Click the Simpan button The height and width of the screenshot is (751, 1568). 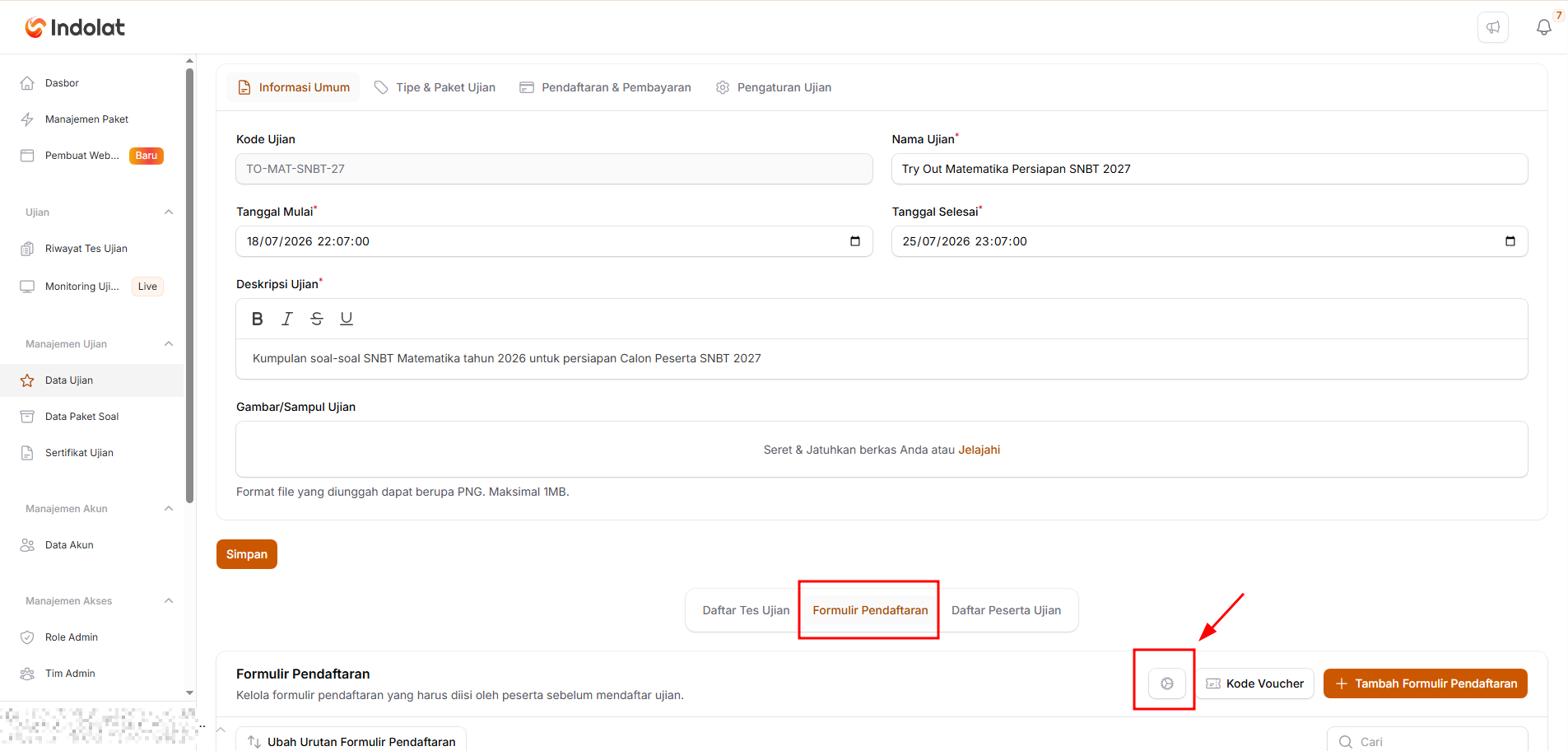[x=247, y=554]
